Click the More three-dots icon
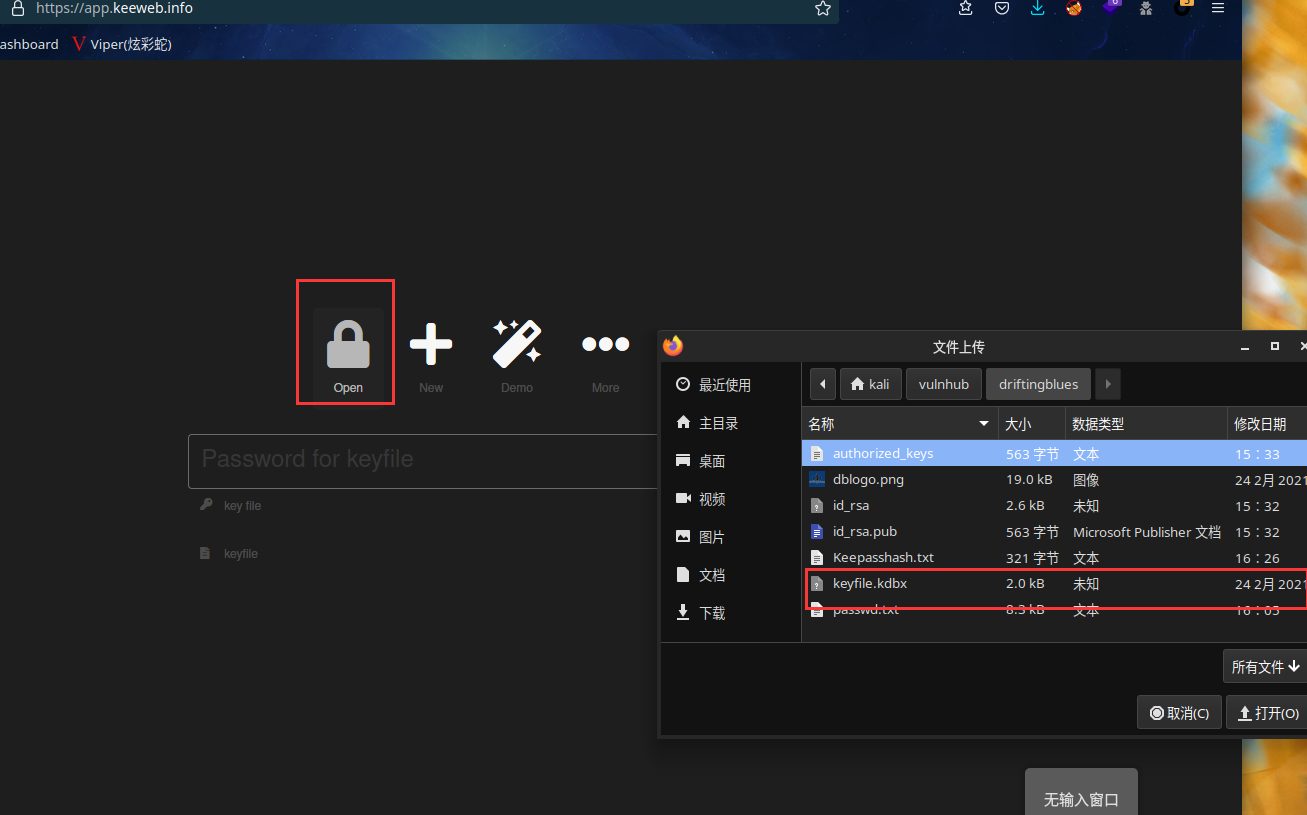This screenshot has height=815, width=1307. pyautogui.click(x=605, y=344)
